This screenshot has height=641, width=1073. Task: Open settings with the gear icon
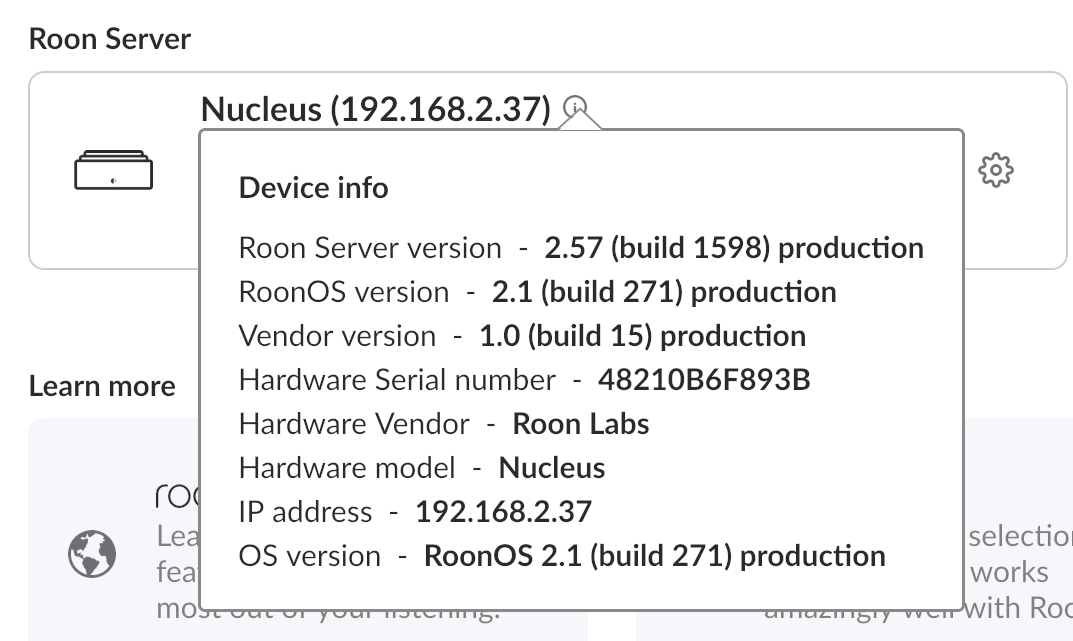pyautogui.click(x=995, y=170)
